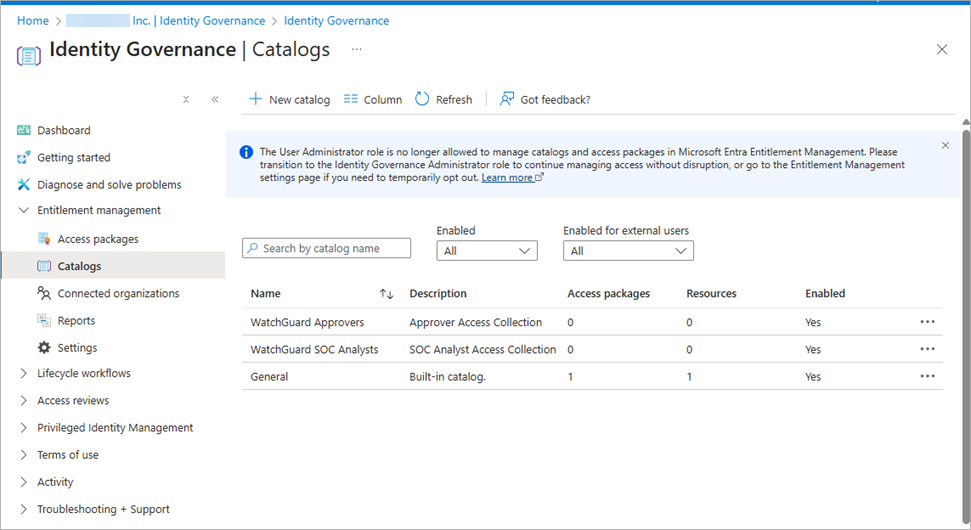
Task: Open the Dashboard icon in sidebar
Action: 25,131
